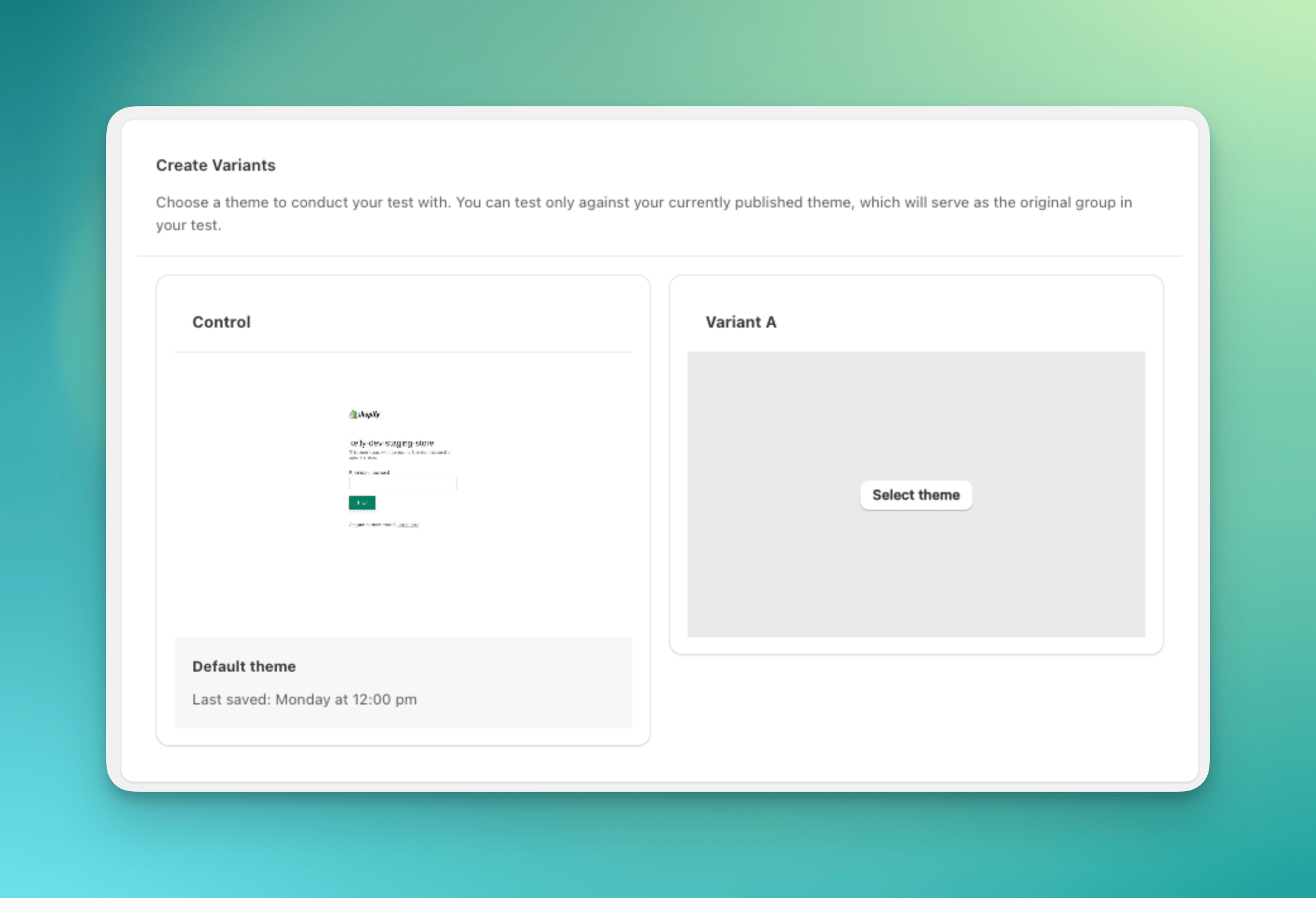Click the Variant A card title
This screenshot has height=898, width=1316.
click(741, 322)
